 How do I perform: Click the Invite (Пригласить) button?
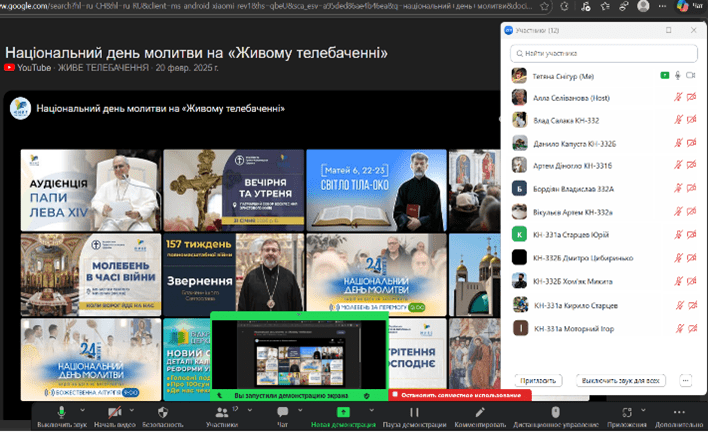tap(539, 380)
